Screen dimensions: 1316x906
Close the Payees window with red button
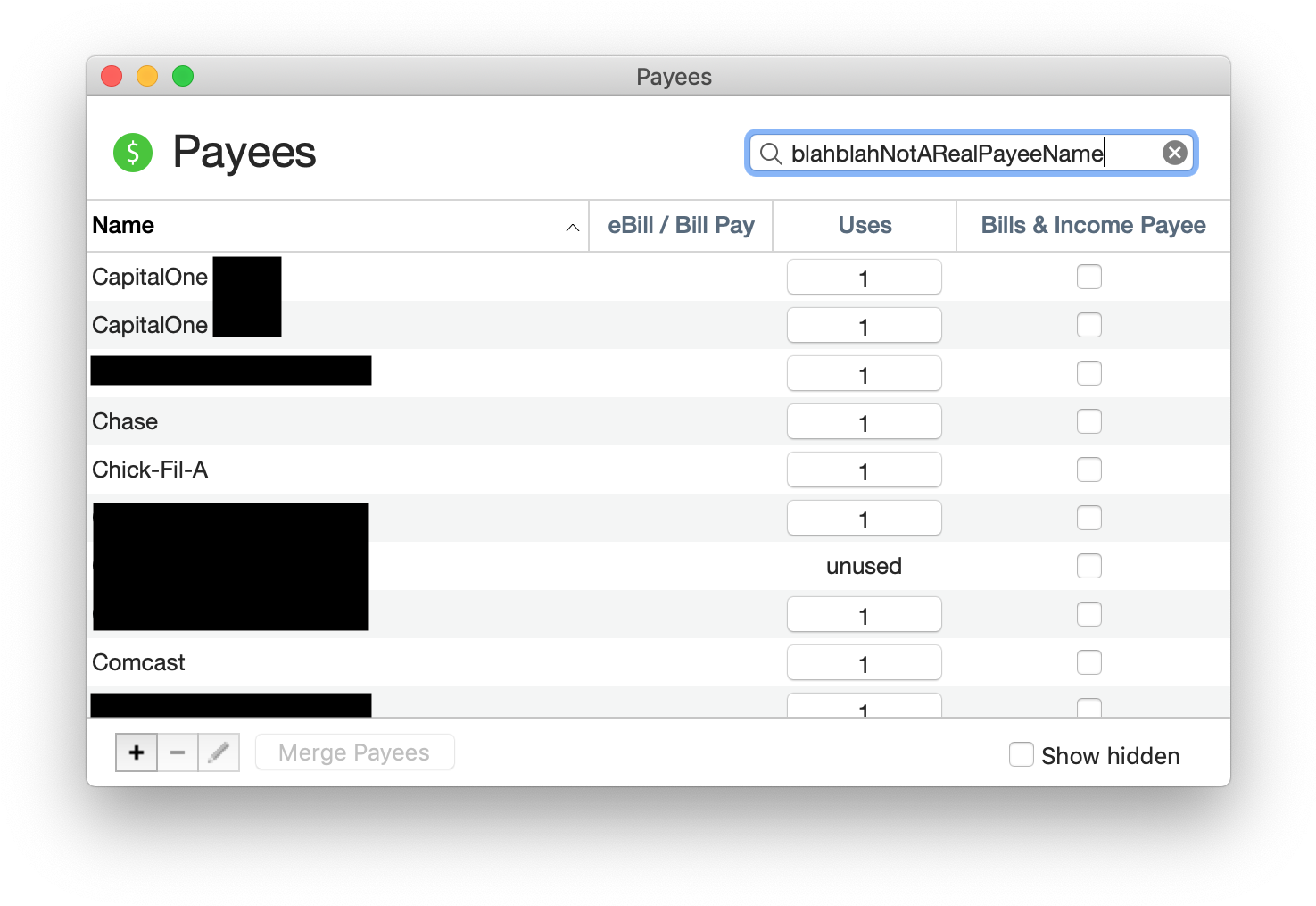click(112, 76)
